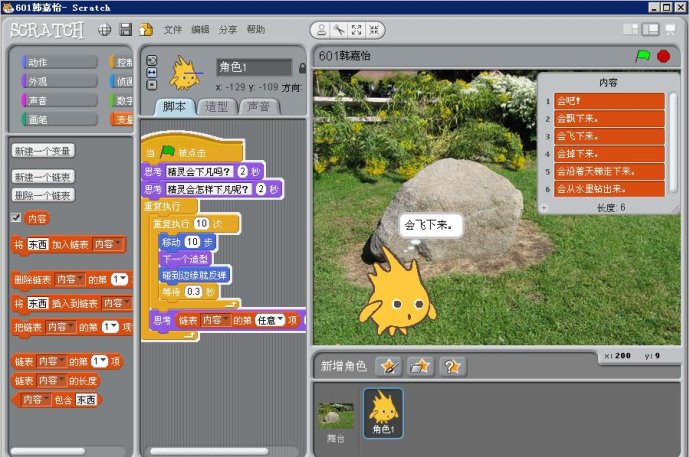
Task: Click the language globe icon
Action: tap(104, 30)
